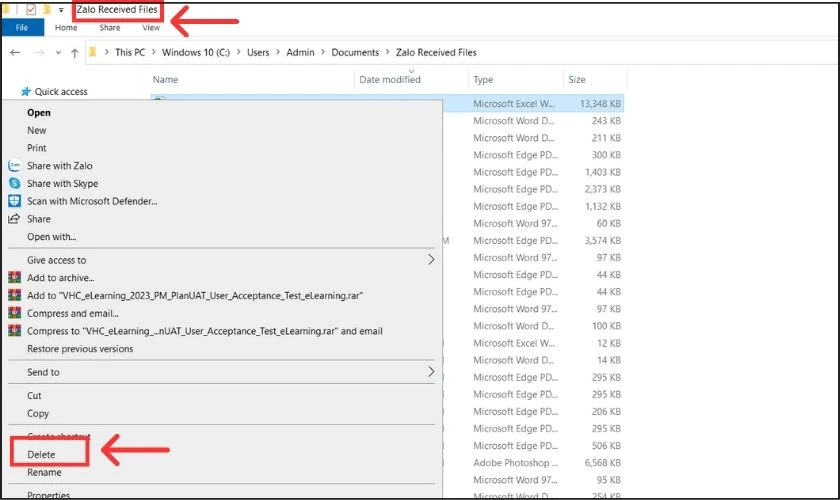Image resolution: width=840 pixels, height=500 pixels.
Task: Expand chevron after Documents in path
Action: point(387,52)
